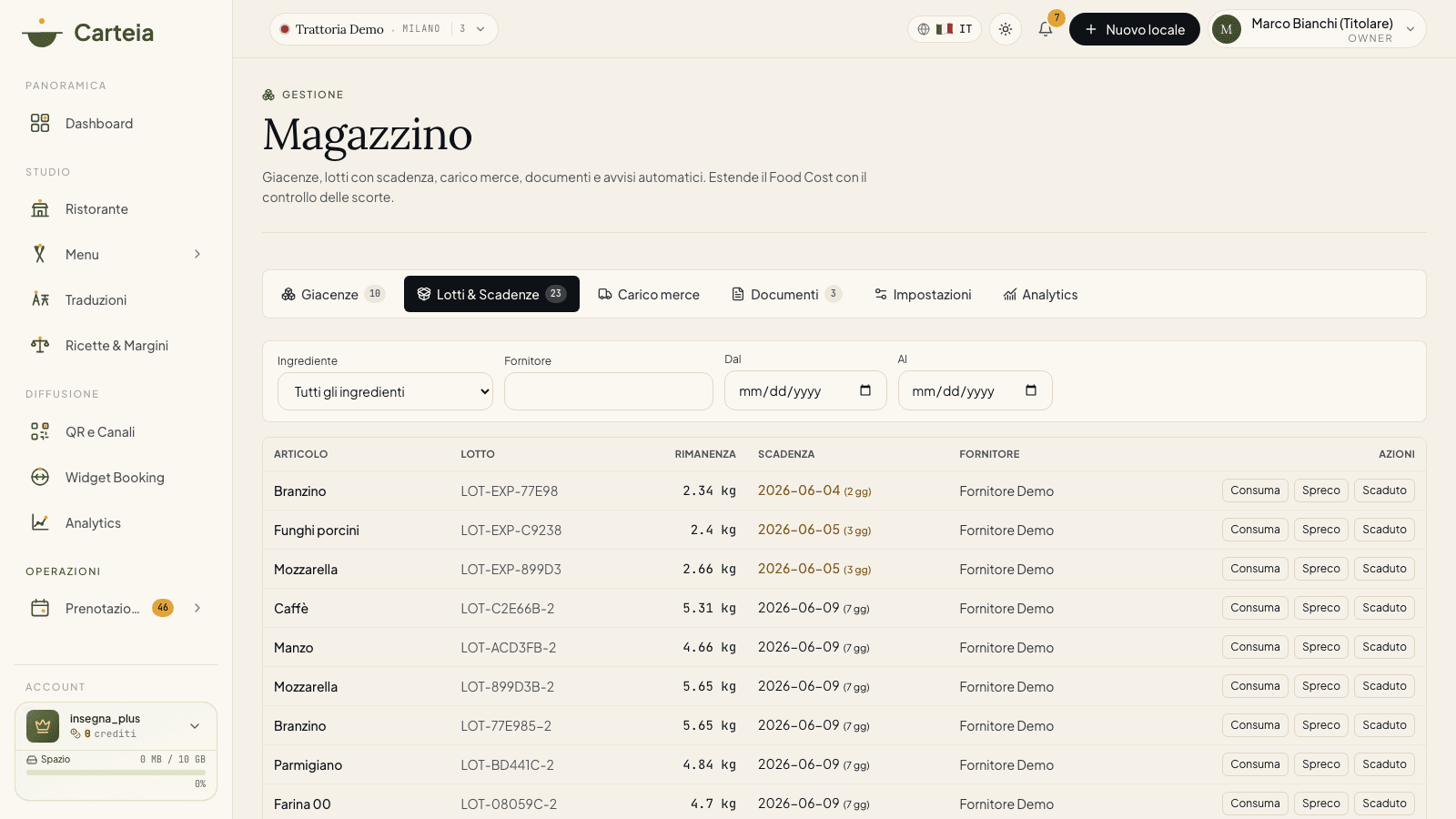Image resolution: width=1456 pixels, height=819 pixels.
Task: Expand Trattoria Demo location selector
Action: point(383,29)
